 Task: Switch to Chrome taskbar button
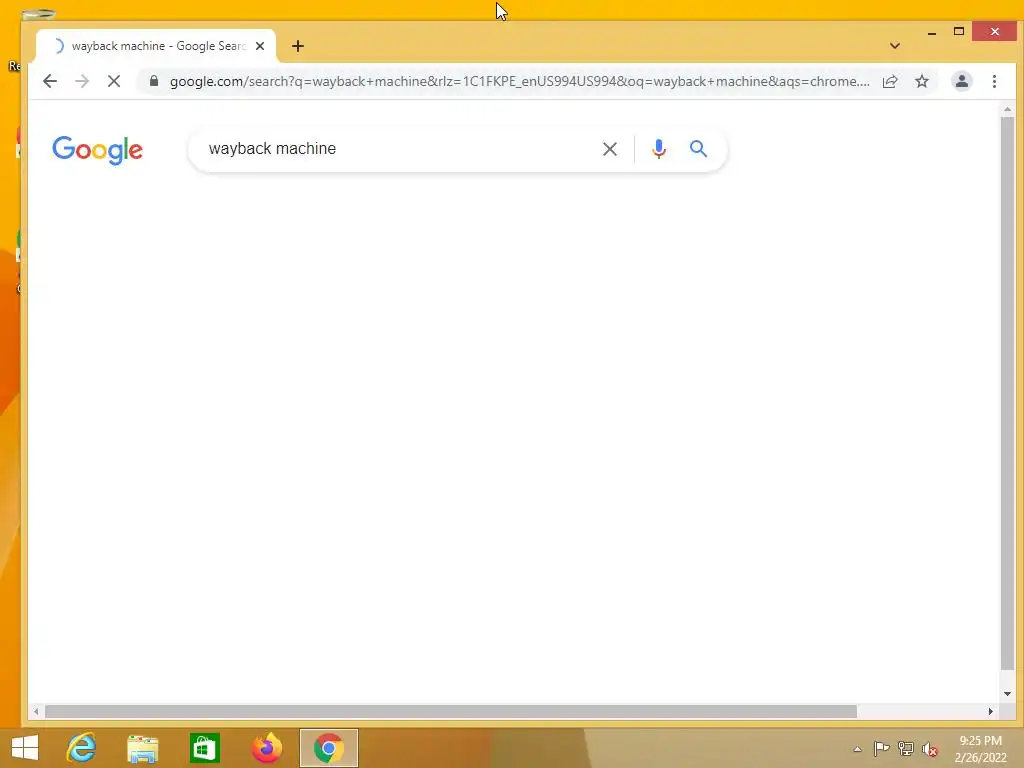(328, 748)
